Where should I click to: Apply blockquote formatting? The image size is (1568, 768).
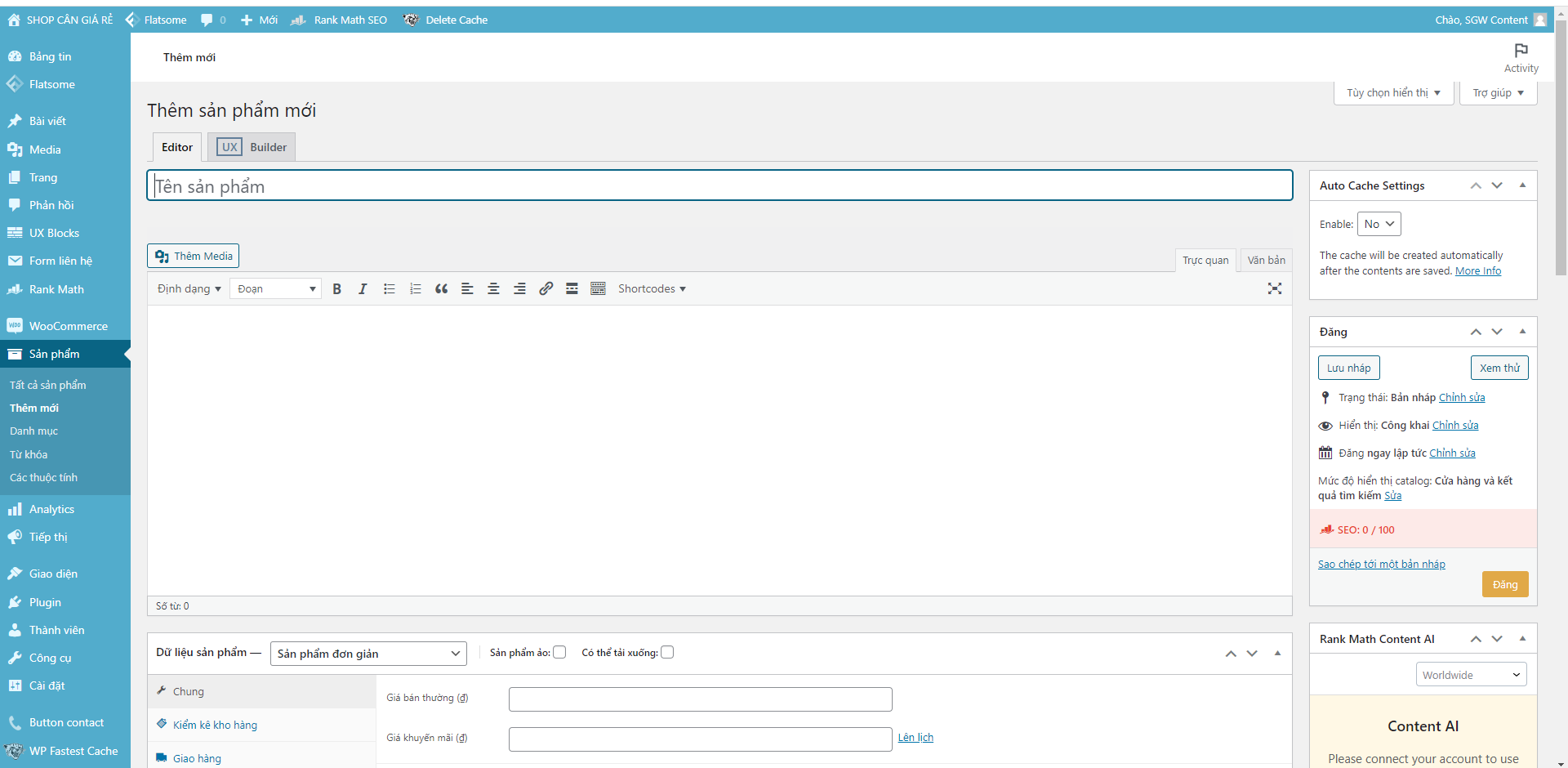coord(441,288)
